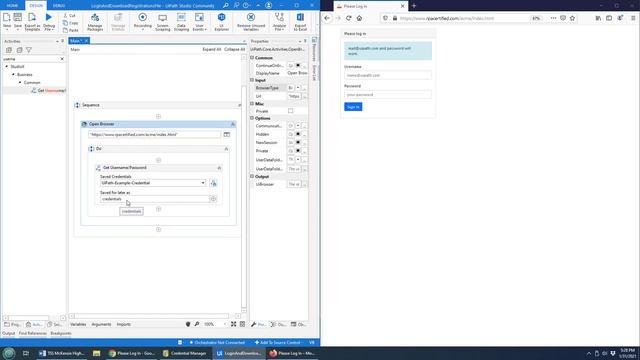640x360 pixels.
Task: Click Expand All in designer
Action: 211,49
